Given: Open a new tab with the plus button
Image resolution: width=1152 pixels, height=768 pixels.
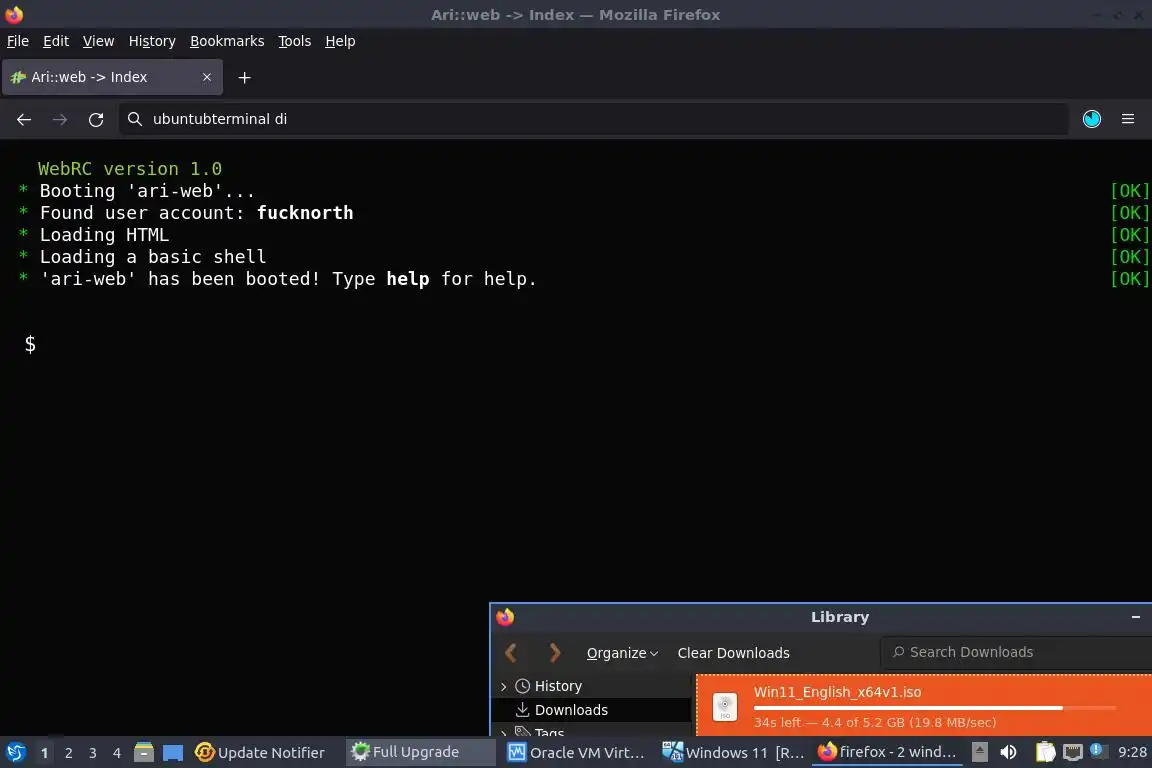Looking at the screenshot, I should tap(245, 77).
